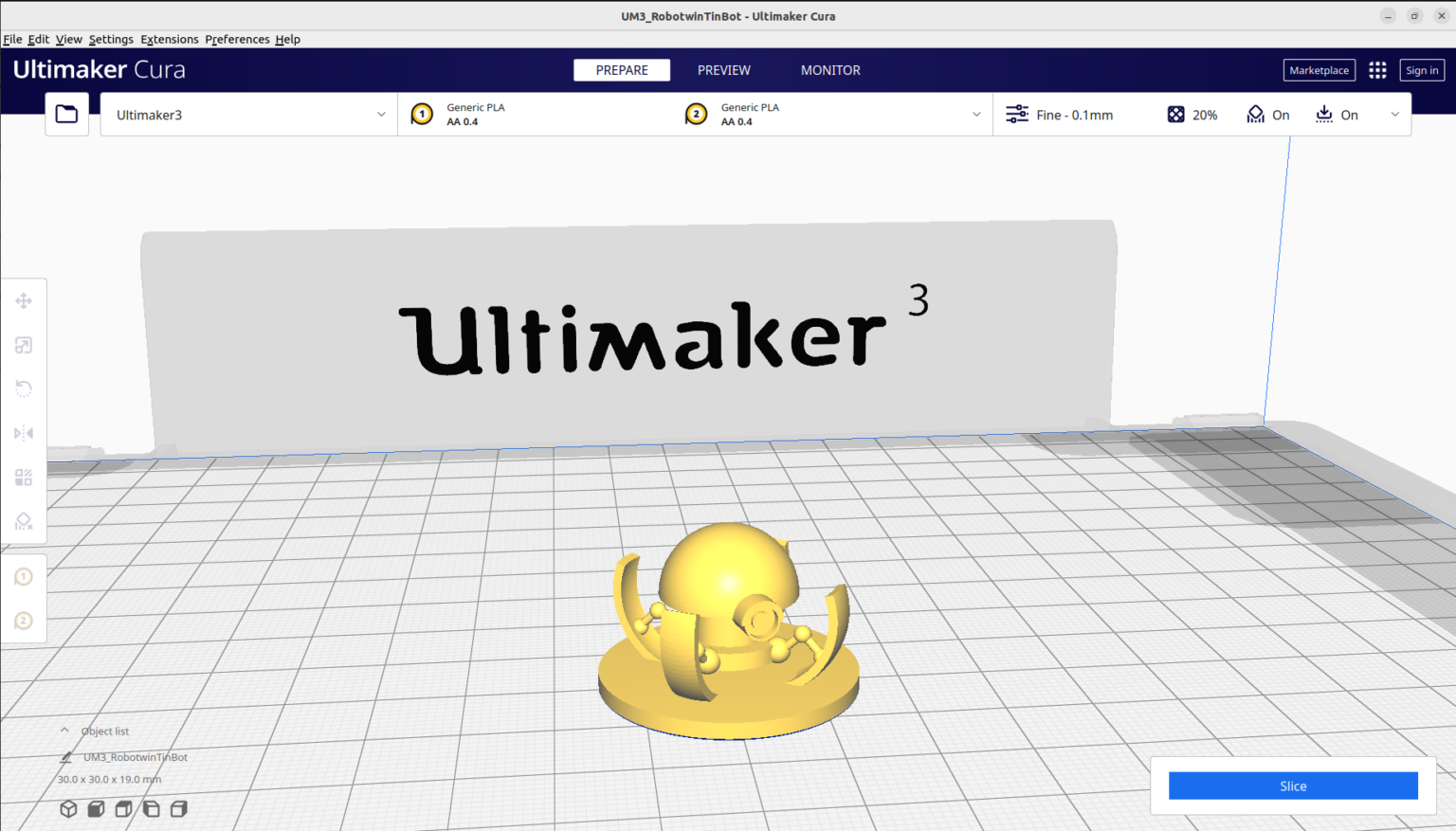
Task: Open the Extensions menu
Action: coord(170,39)
